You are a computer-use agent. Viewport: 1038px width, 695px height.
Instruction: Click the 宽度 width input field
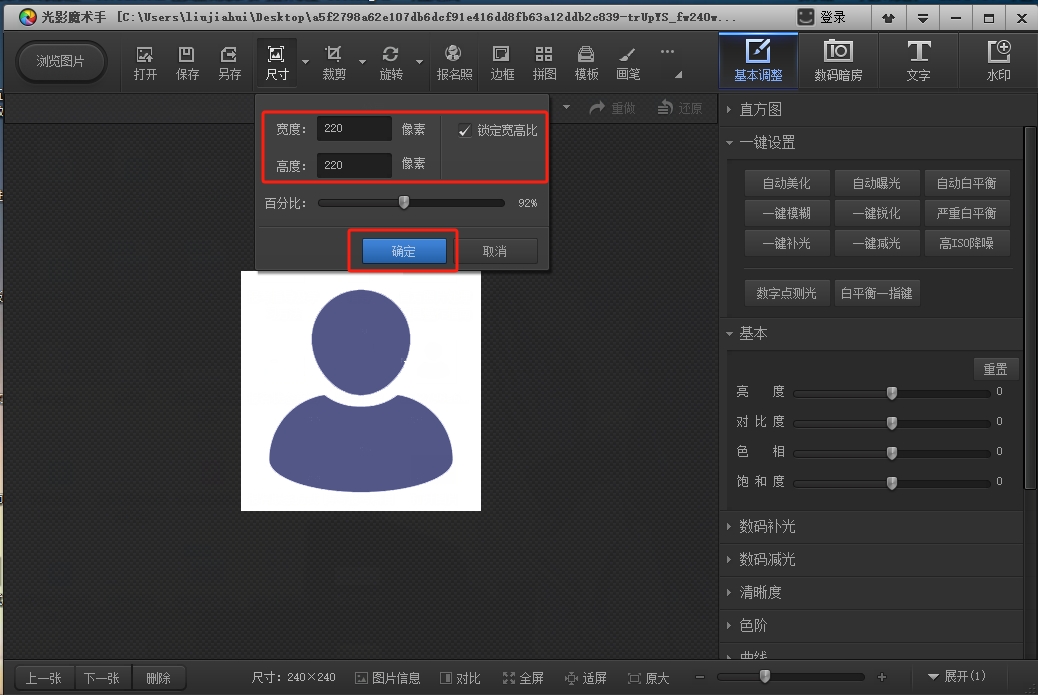click(354, 129)
